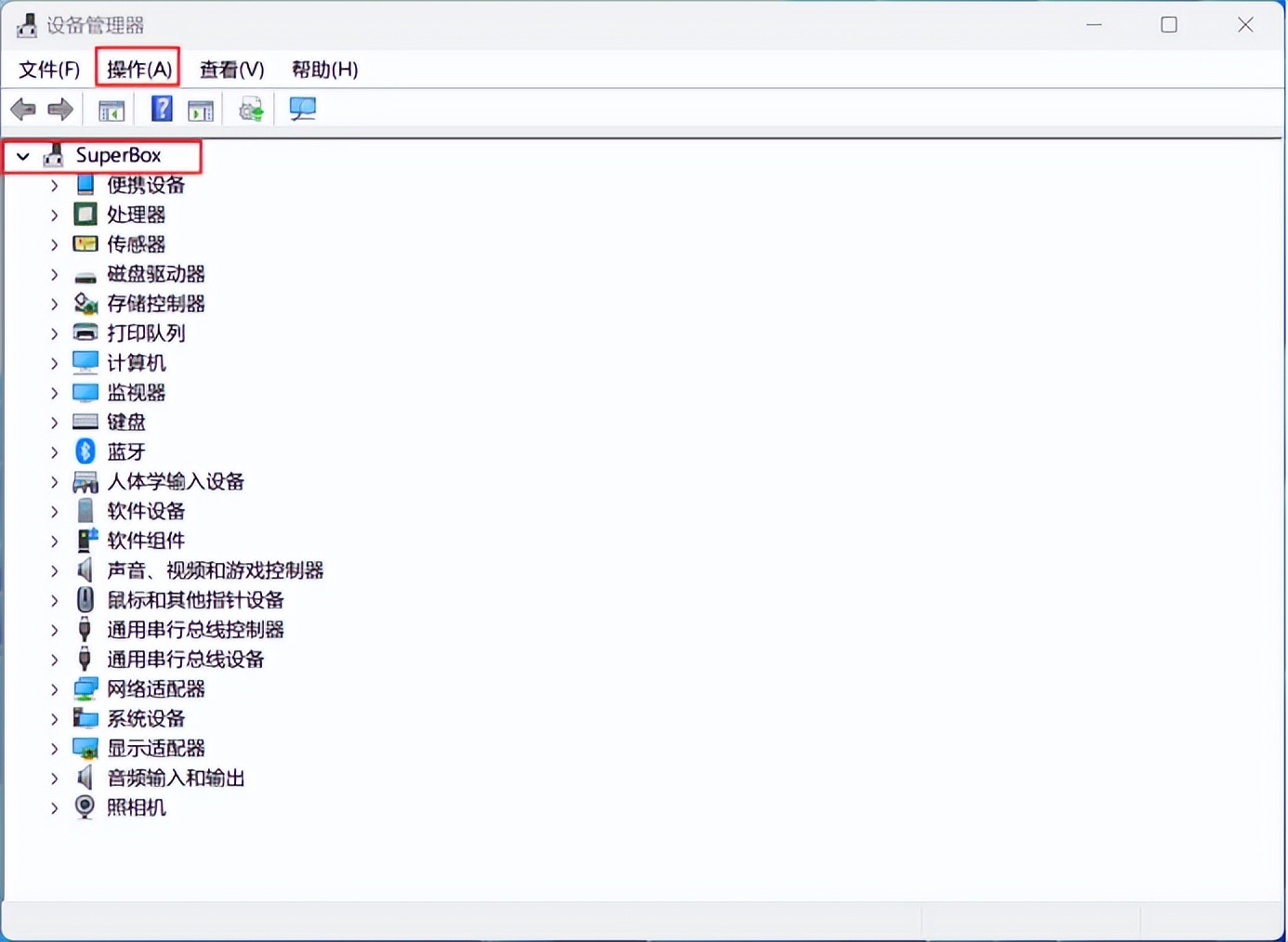This screenshot has height=942, width=1288.
Task: Expand the 蓝牙 category
Action: click(54, 452)
